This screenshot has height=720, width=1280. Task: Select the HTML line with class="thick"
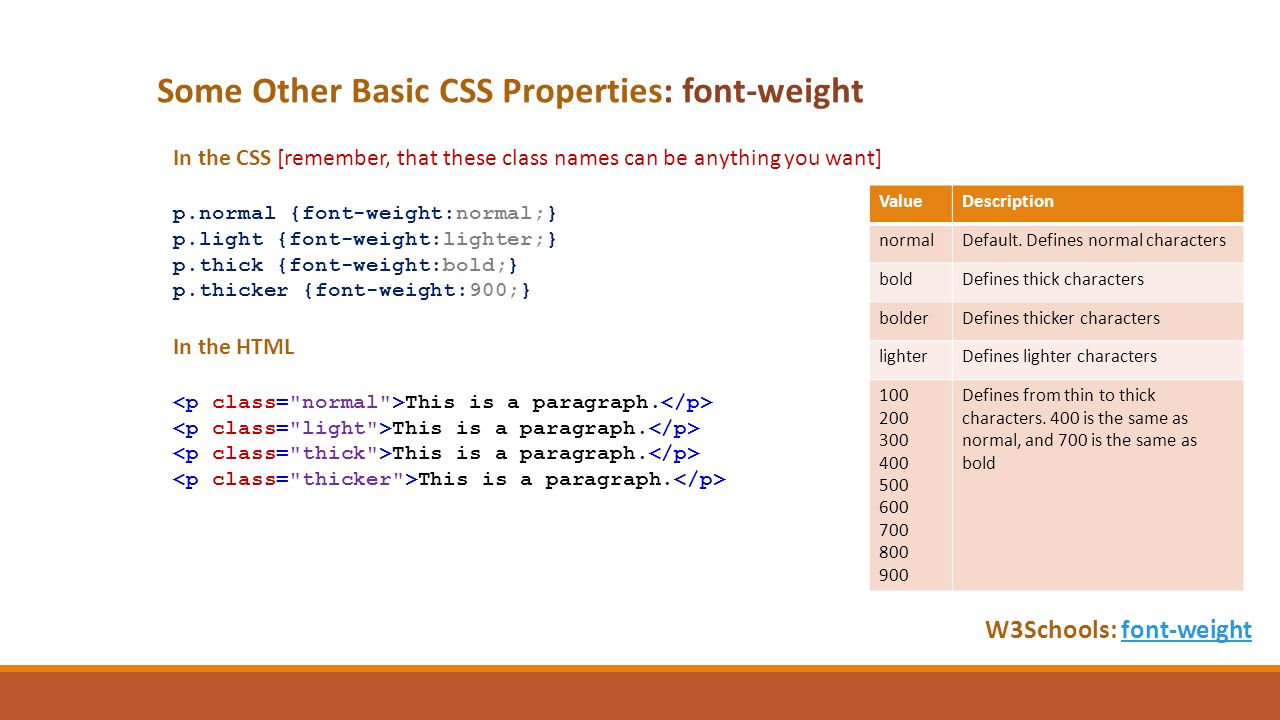coord(436,453)
